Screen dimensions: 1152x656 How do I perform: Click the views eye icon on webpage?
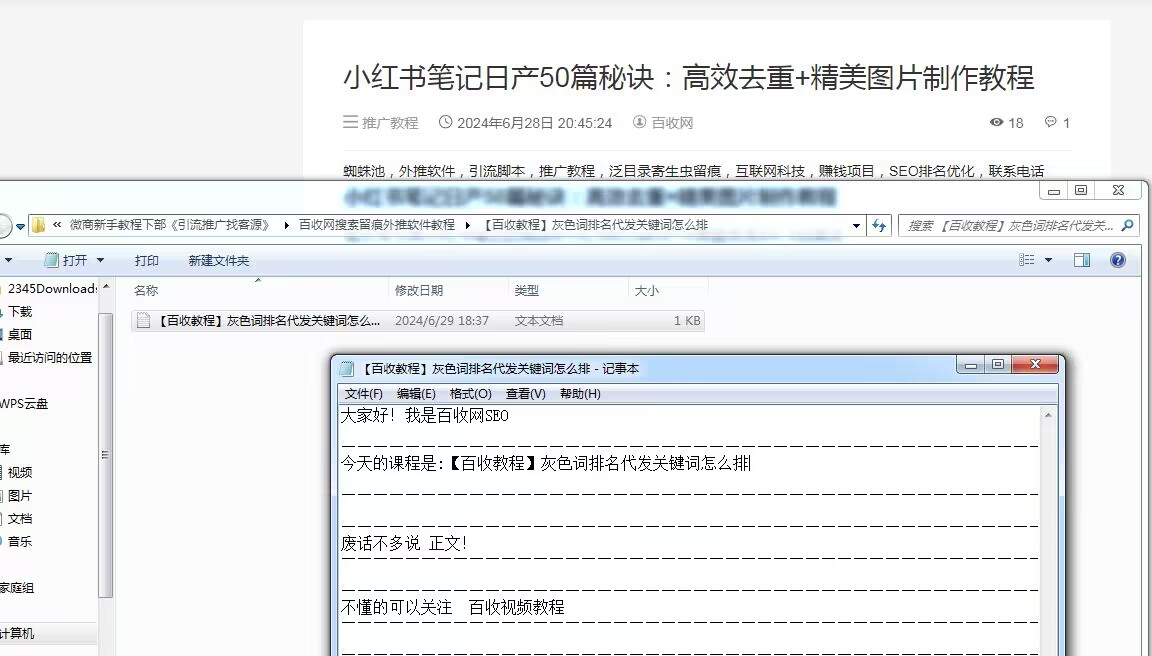pos(996,122)
